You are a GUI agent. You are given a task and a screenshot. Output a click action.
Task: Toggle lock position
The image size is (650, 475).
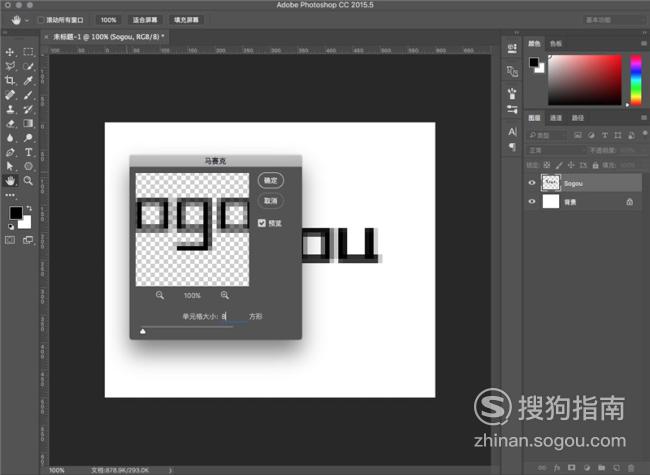coord(571,165)
